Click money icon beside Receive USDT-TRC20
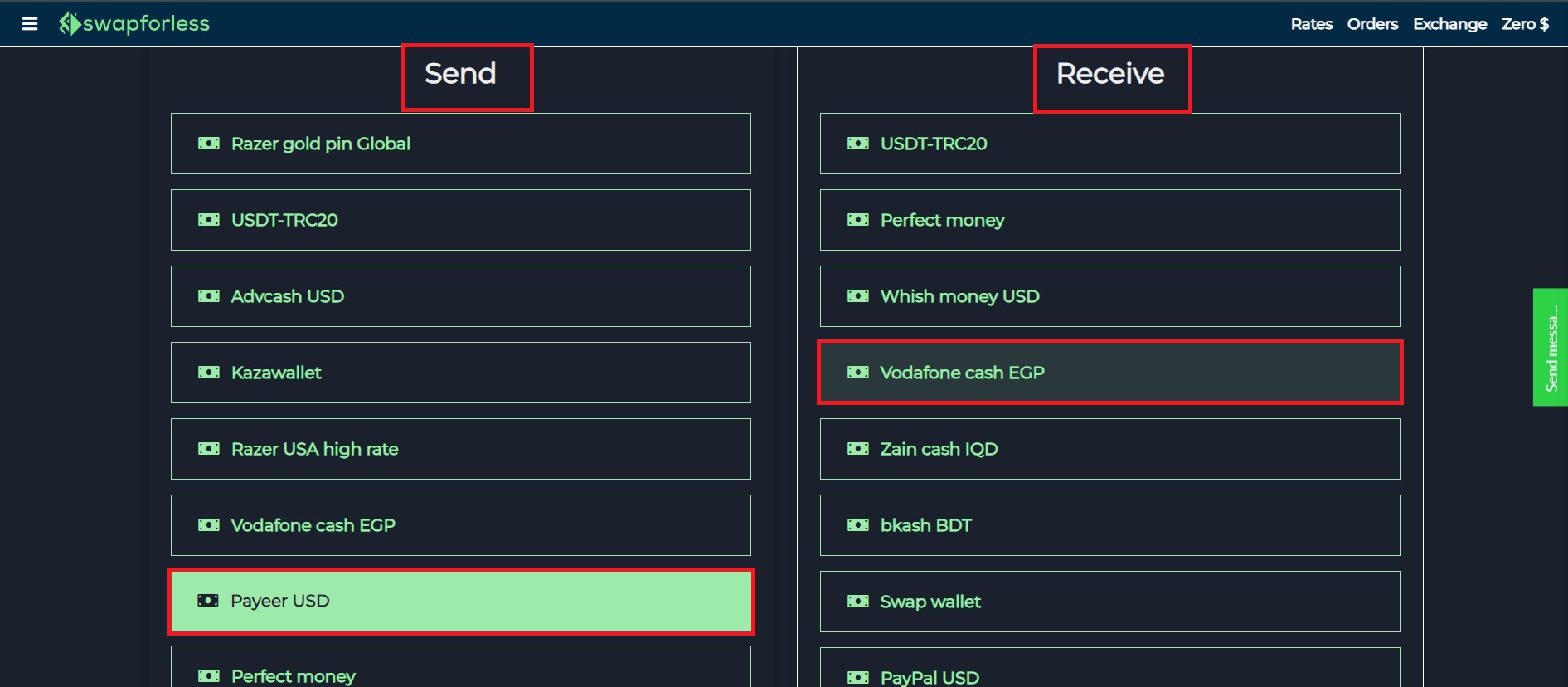Viewport: 1568px width, 687px height. tap(858, 144)
